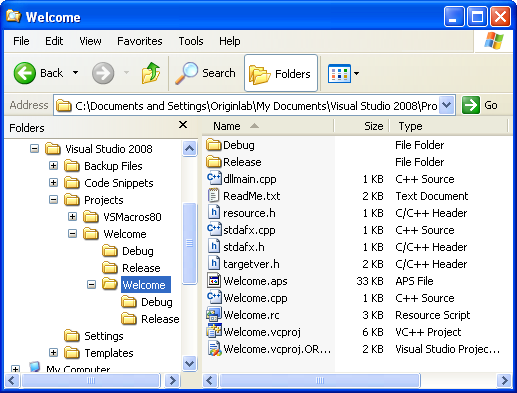This screenshot has height=393, width=517.
Task: Collapse the Projects tree node
Action: [53, 199]
